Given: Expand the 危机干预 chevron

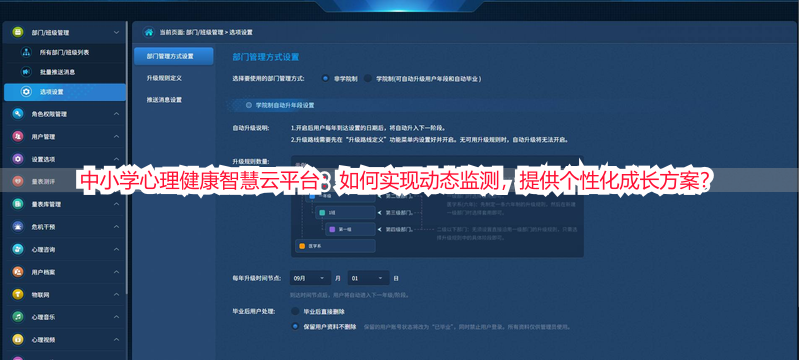Looking at the screenshot, I should point(116,226).
